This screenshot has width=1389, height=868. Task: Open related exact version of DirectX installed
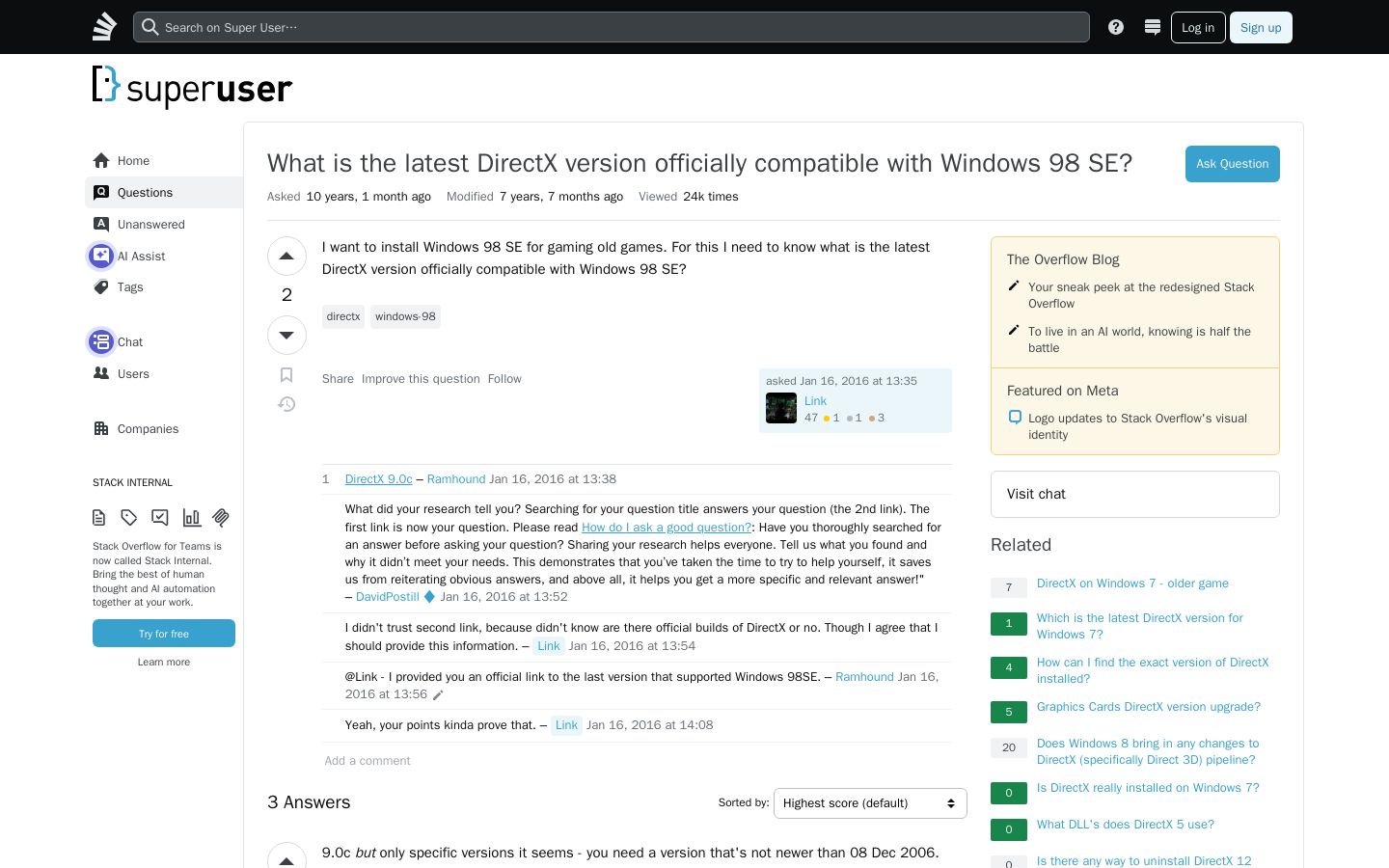coord(1153,670)
